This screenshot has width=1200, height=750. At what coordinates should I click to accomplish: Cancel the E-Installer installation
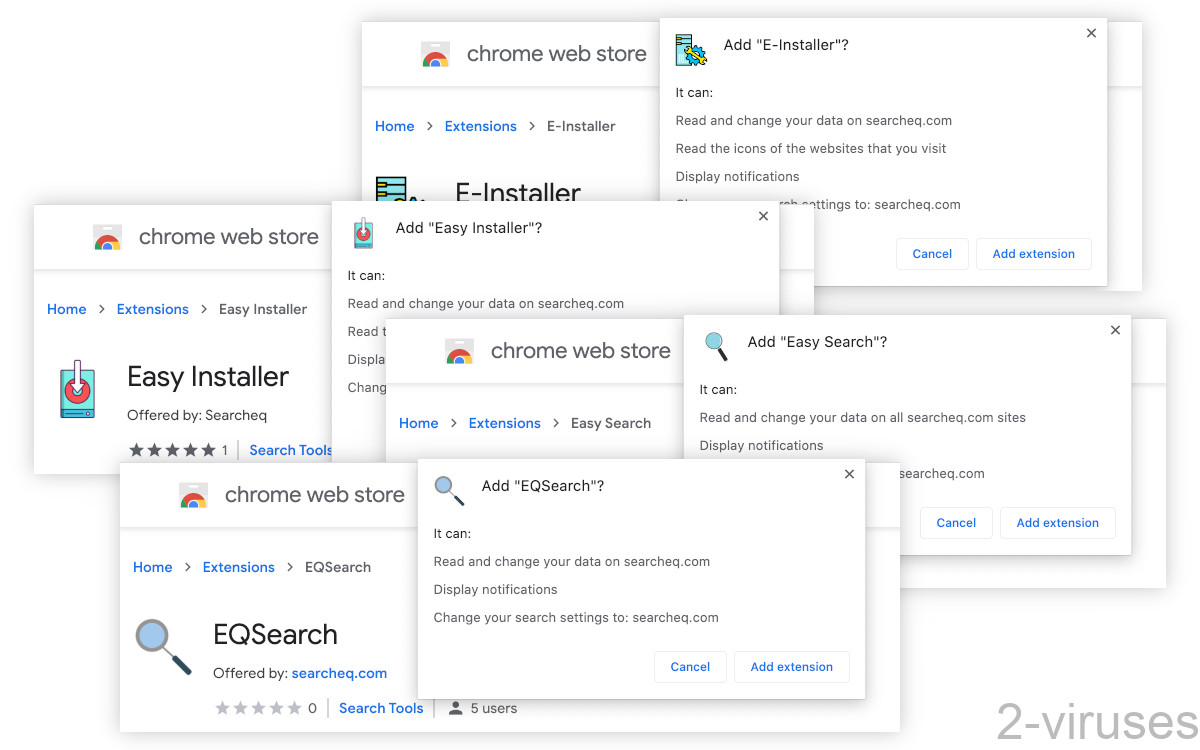tap(932, 253)
